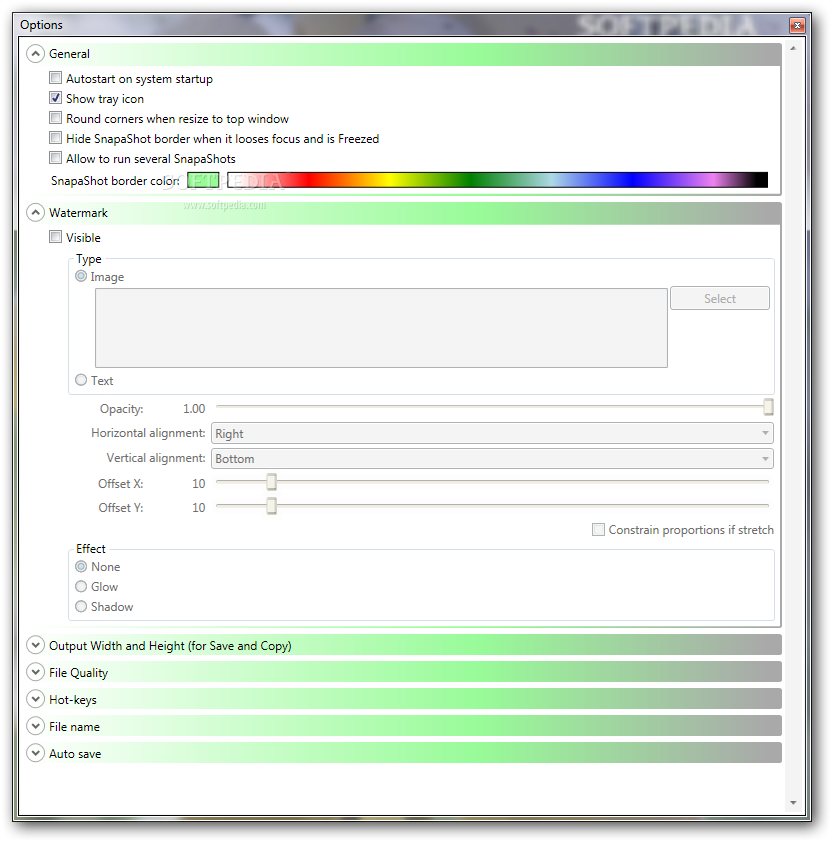Click the Offset Y value 10
The image size is (832, 842).
pyautogui.click(x=199, y=507)
